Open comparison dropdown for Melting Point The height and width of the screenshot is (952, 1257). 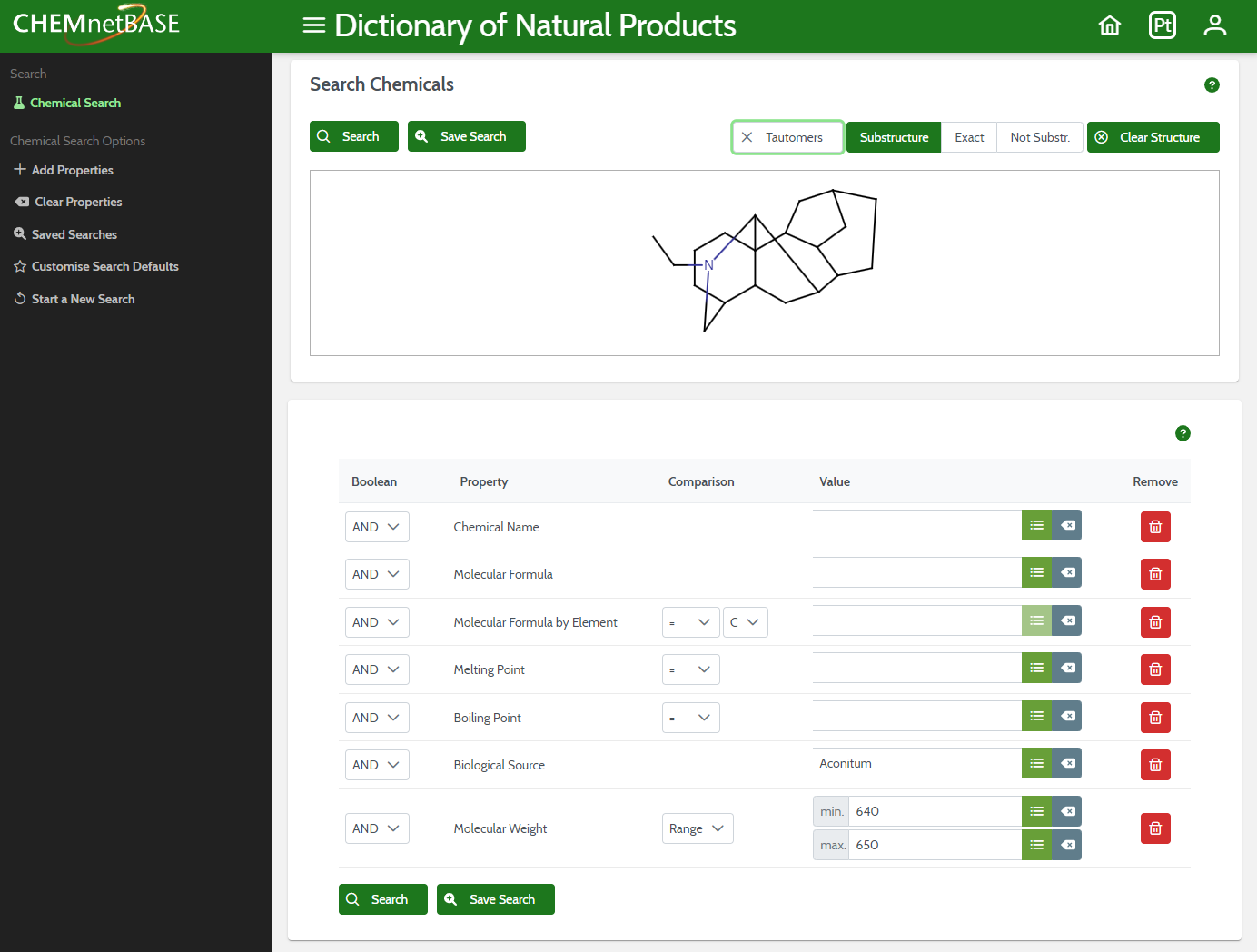(x=691, y=669)
